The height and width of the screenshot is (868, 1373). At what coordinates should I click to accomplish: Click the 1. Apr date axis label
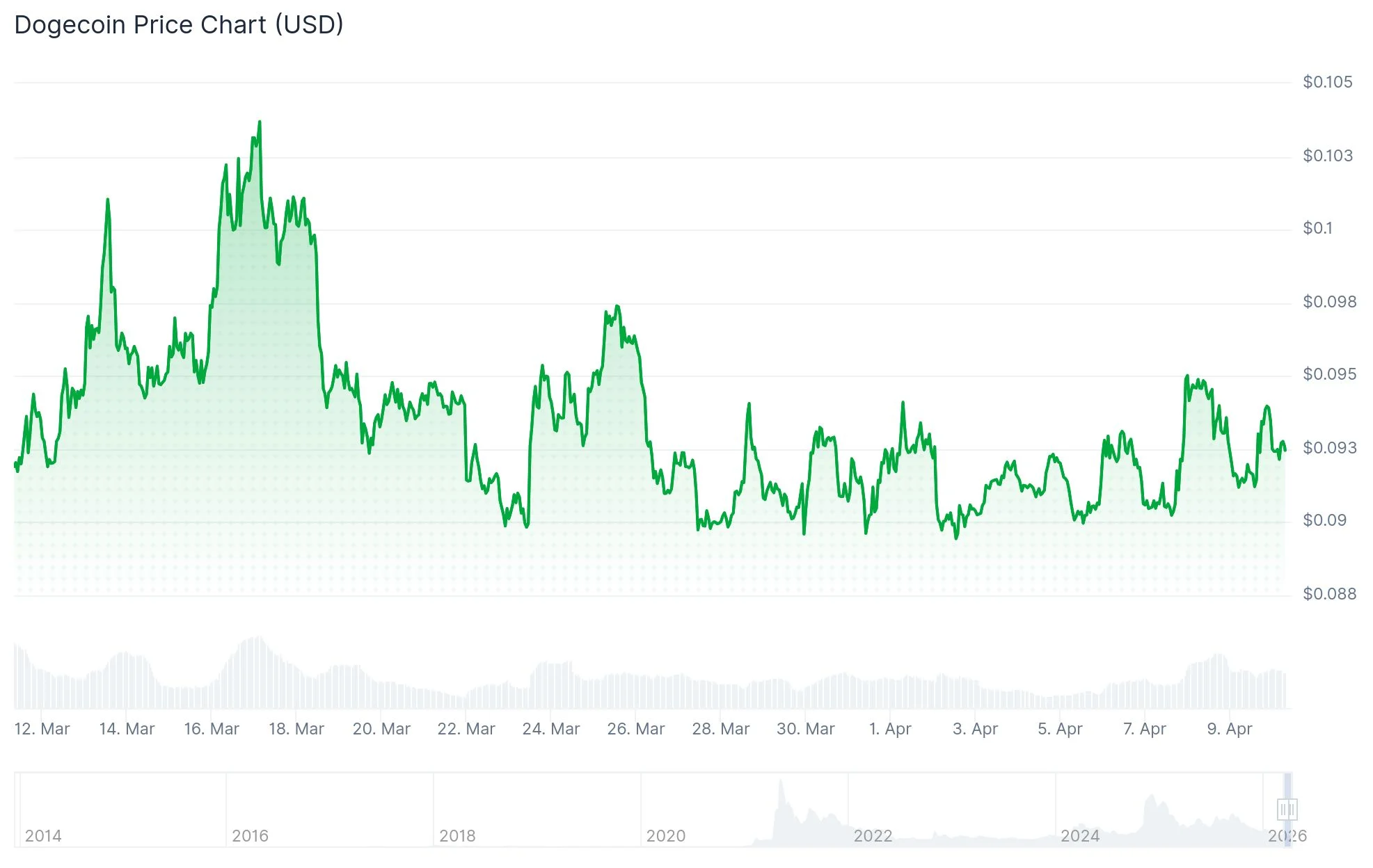890,729
